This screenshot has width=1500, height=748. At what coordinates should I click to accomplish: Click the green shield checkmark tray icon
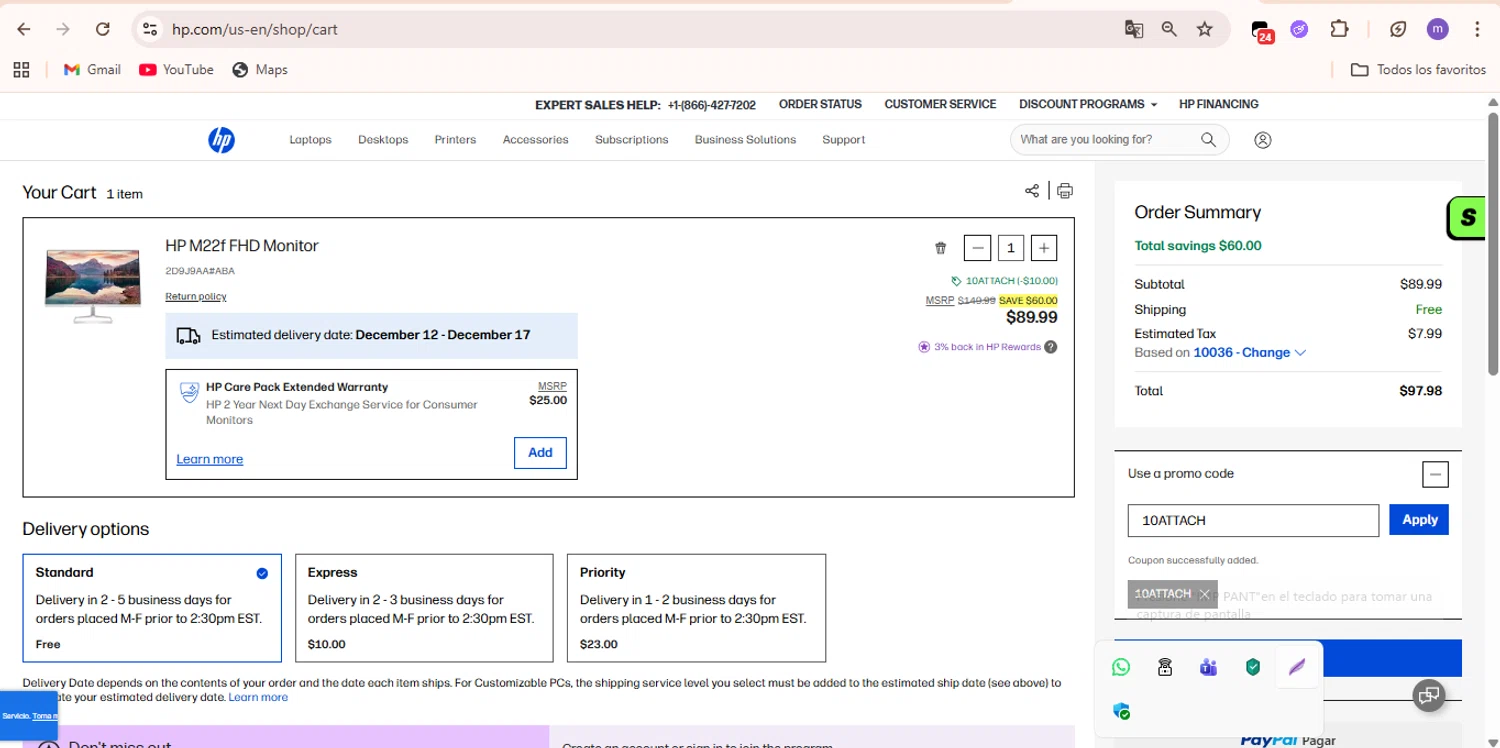pos(1253,667)
